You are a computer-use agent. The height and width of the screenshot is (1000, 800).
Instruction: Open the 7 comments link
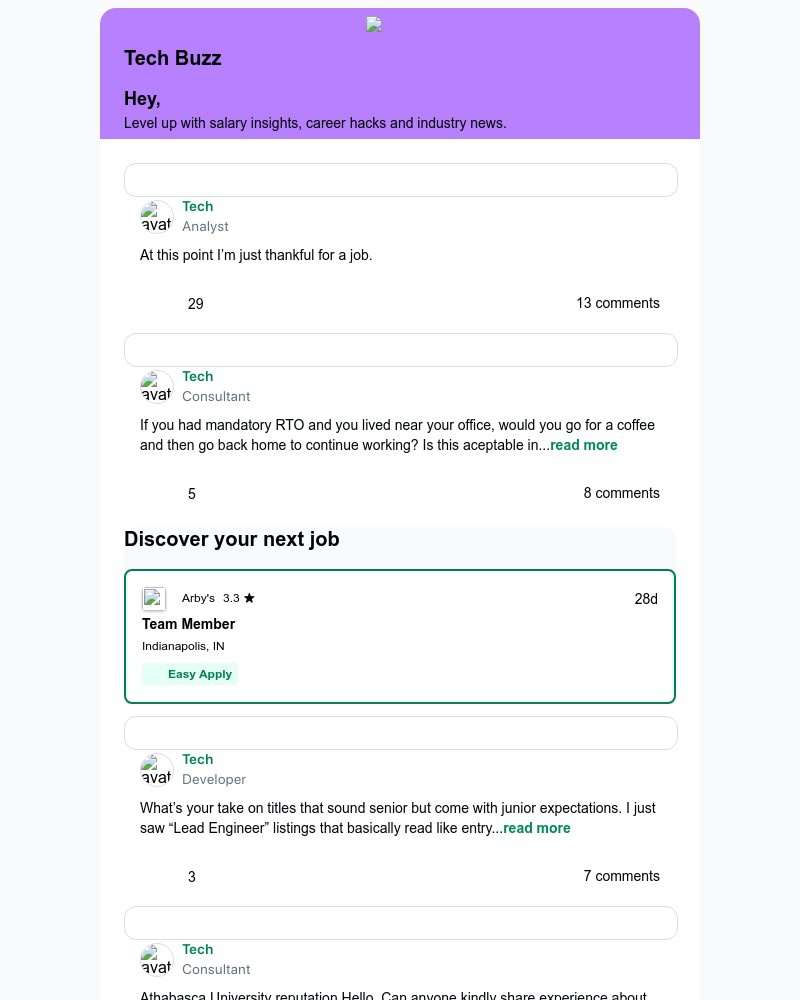click(x=622, y=877)
